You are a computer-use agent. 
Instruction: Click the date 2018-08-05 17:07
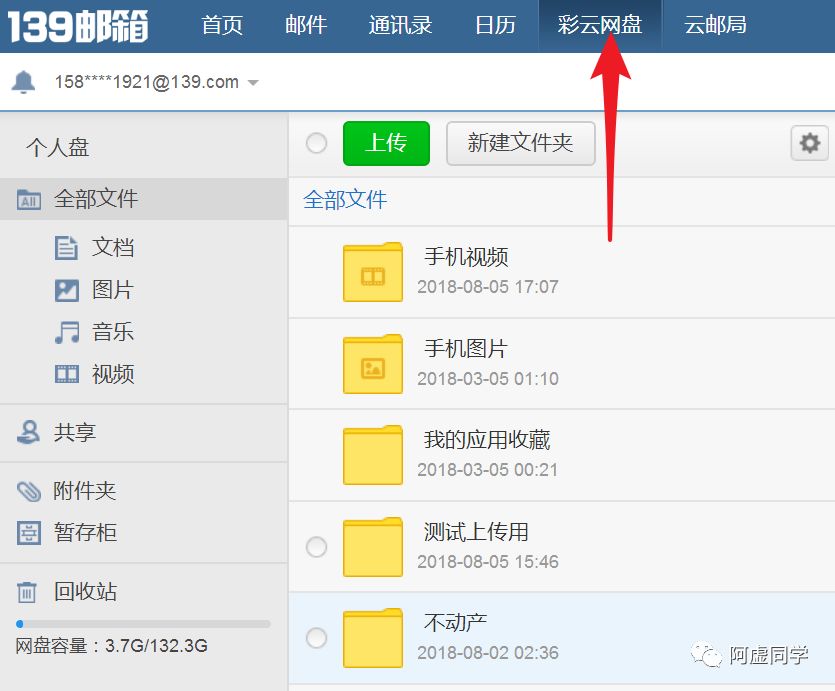(488, 287)
